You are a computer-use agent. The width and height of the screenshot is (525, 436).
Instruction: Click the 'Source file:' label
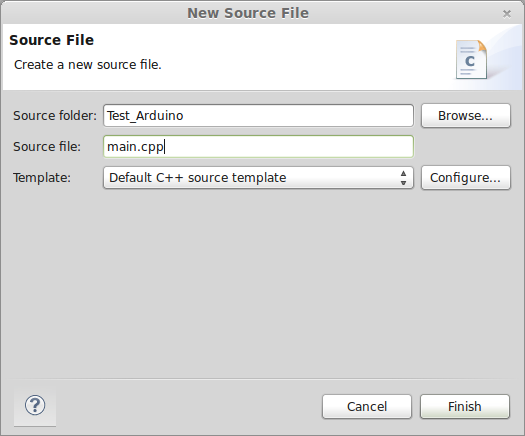(47, 147)
